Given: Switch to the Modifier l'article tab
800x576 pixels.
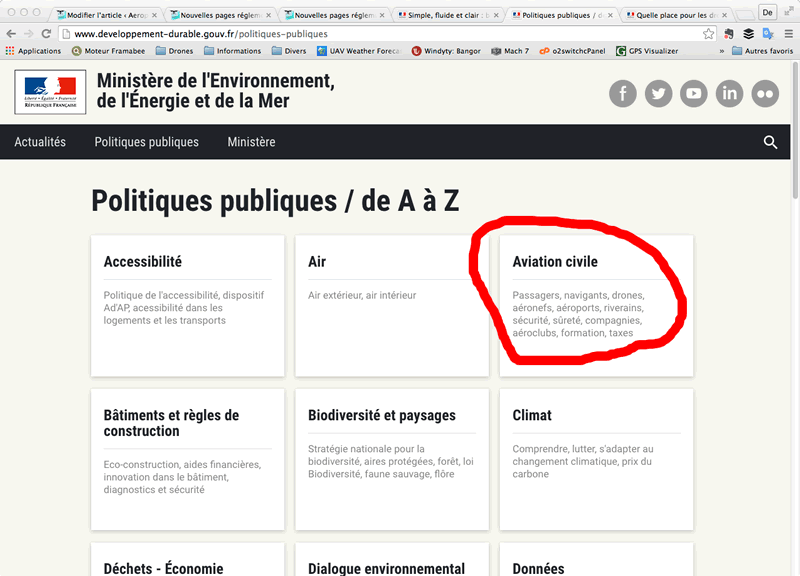Looking at the screenshot, I should (106, 15).
